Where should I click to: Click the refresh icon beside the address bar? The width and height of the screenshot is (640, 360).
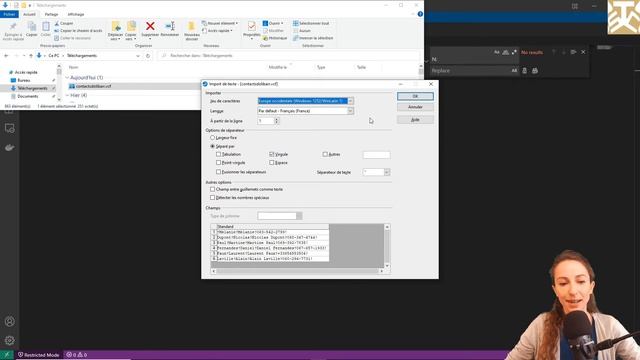click(x=148, y=56)
